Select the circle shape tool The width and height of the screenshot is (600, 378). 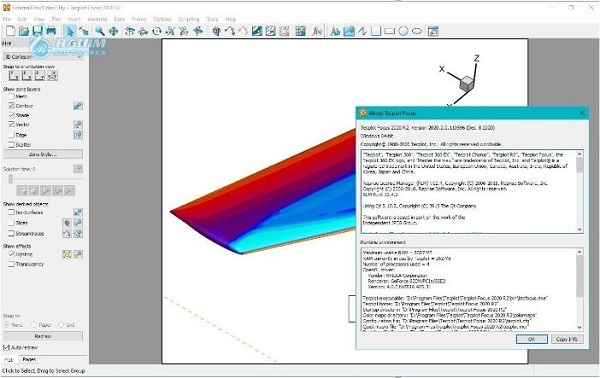tap(403, 31)
